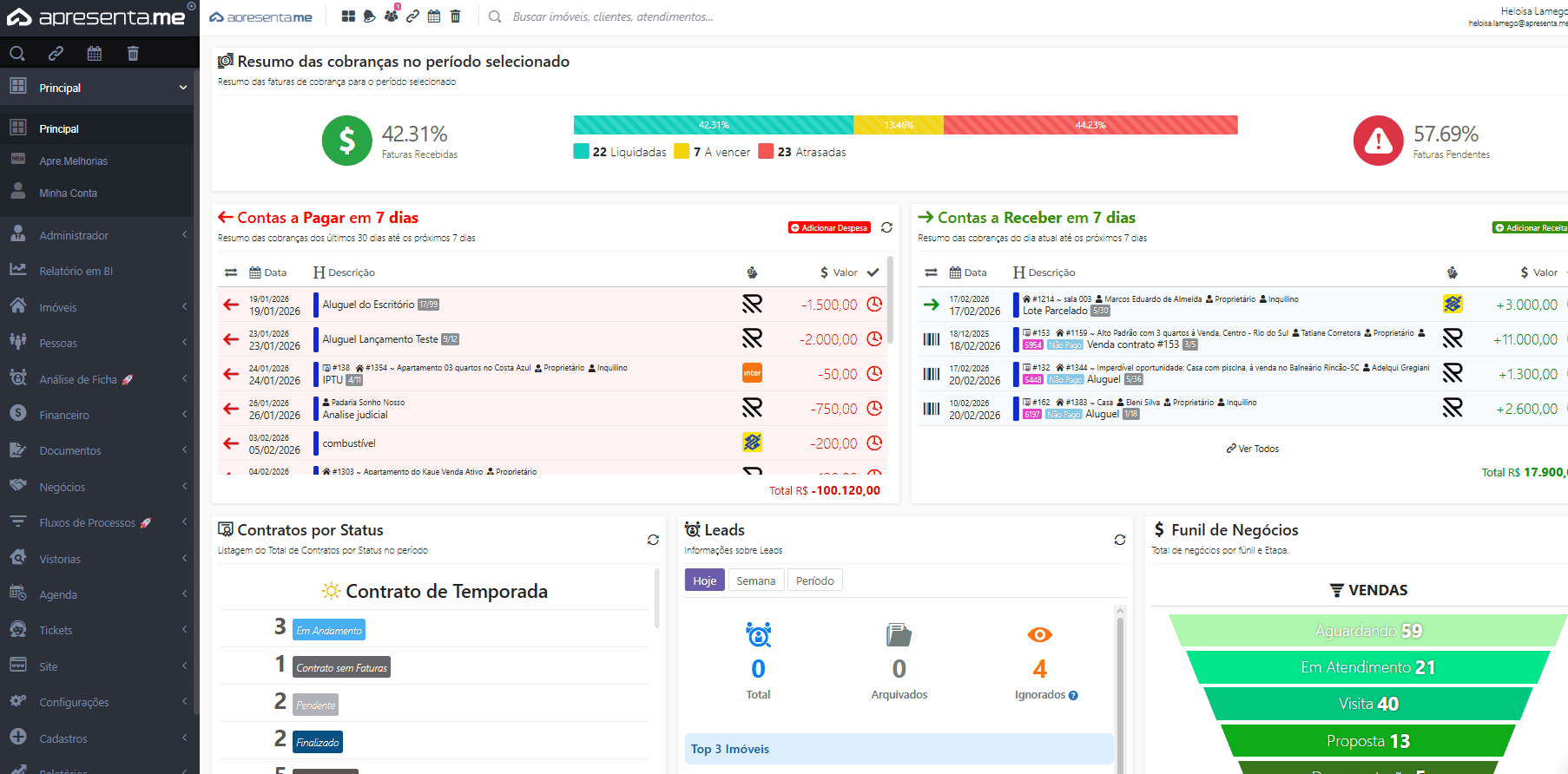Click the trash icon in the top toolbar
1568x774 pixels.
click(x=455, y=16)
